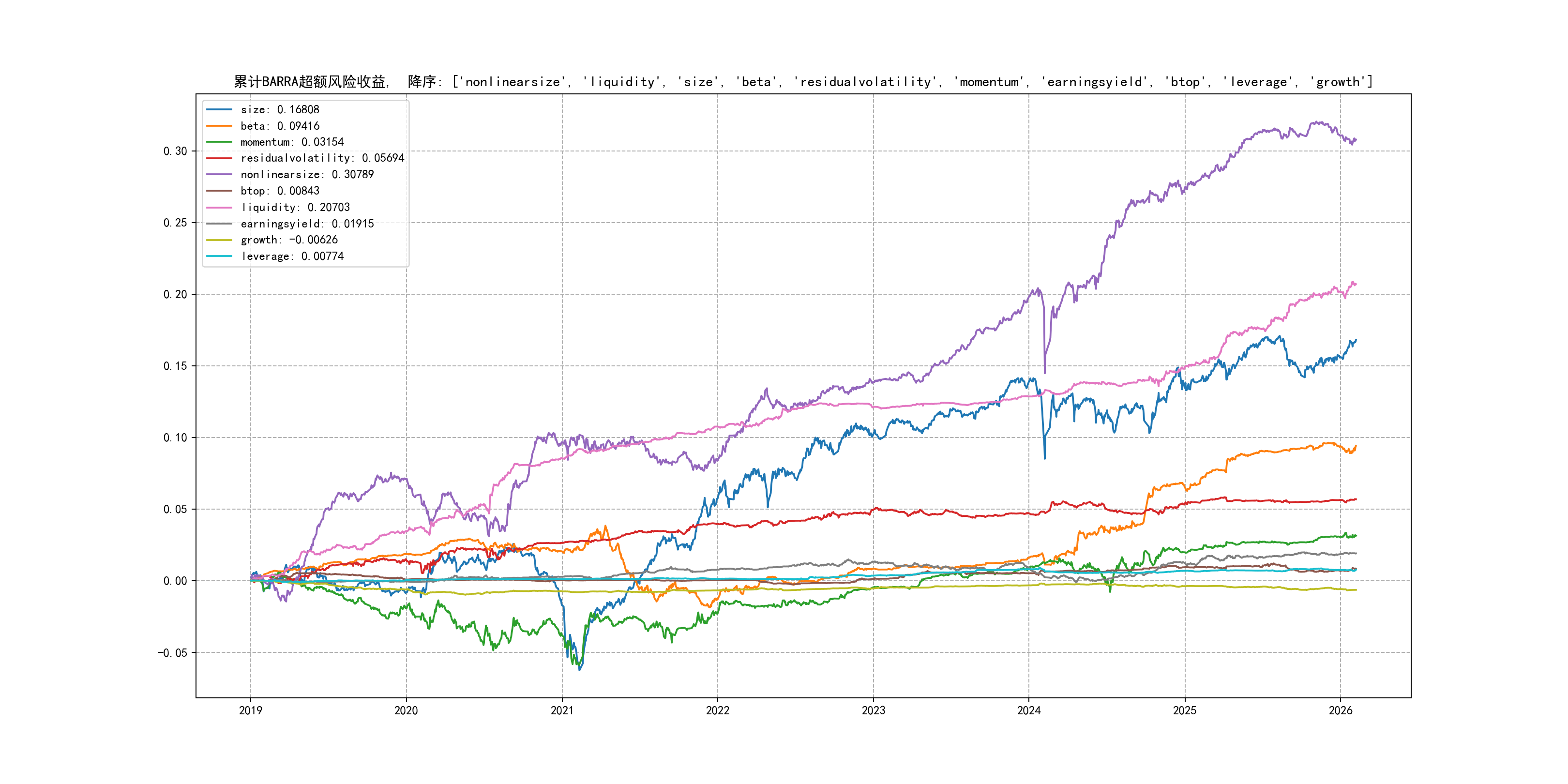1568x784 pixels.
Task: Select the momentum legend entry
Action: (291, 142)
